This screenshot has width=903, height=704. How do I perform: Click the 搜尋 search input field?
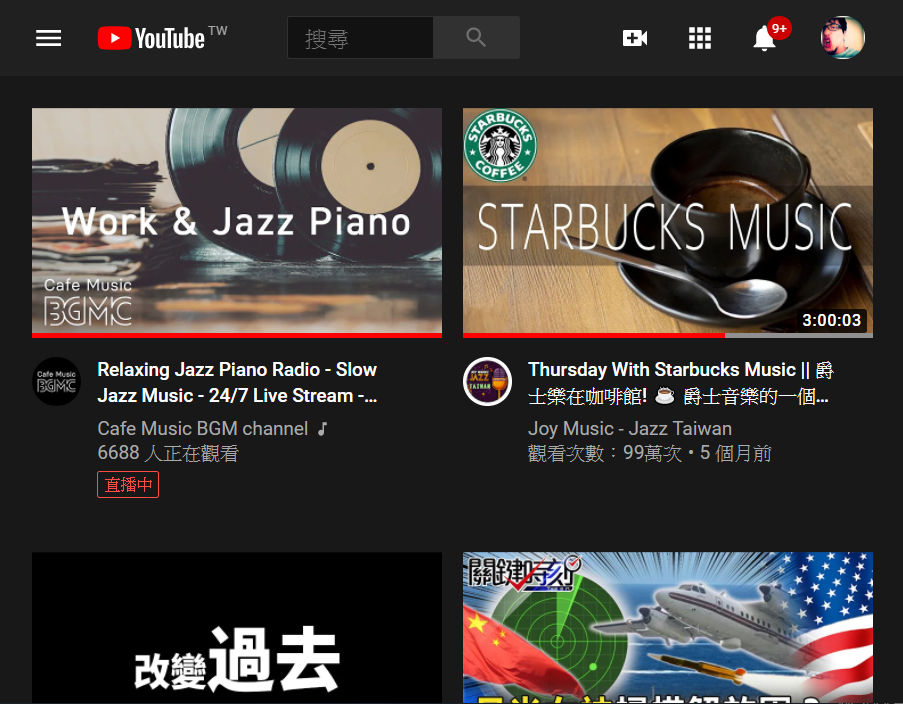tap(361, 38)
